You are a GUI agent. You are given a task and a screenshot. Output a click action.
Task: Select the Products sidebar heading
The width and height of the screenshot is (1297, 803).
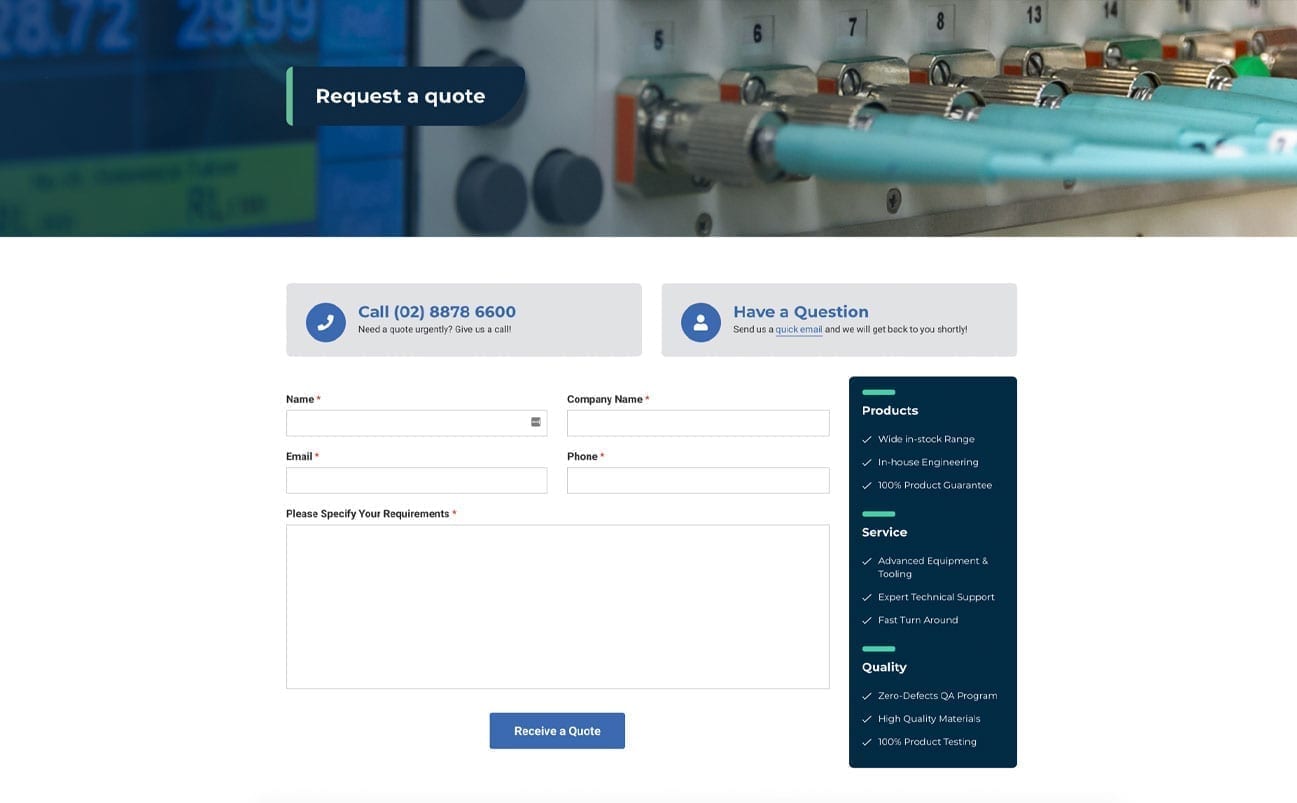pyautogui.click(x=889, y=410)
